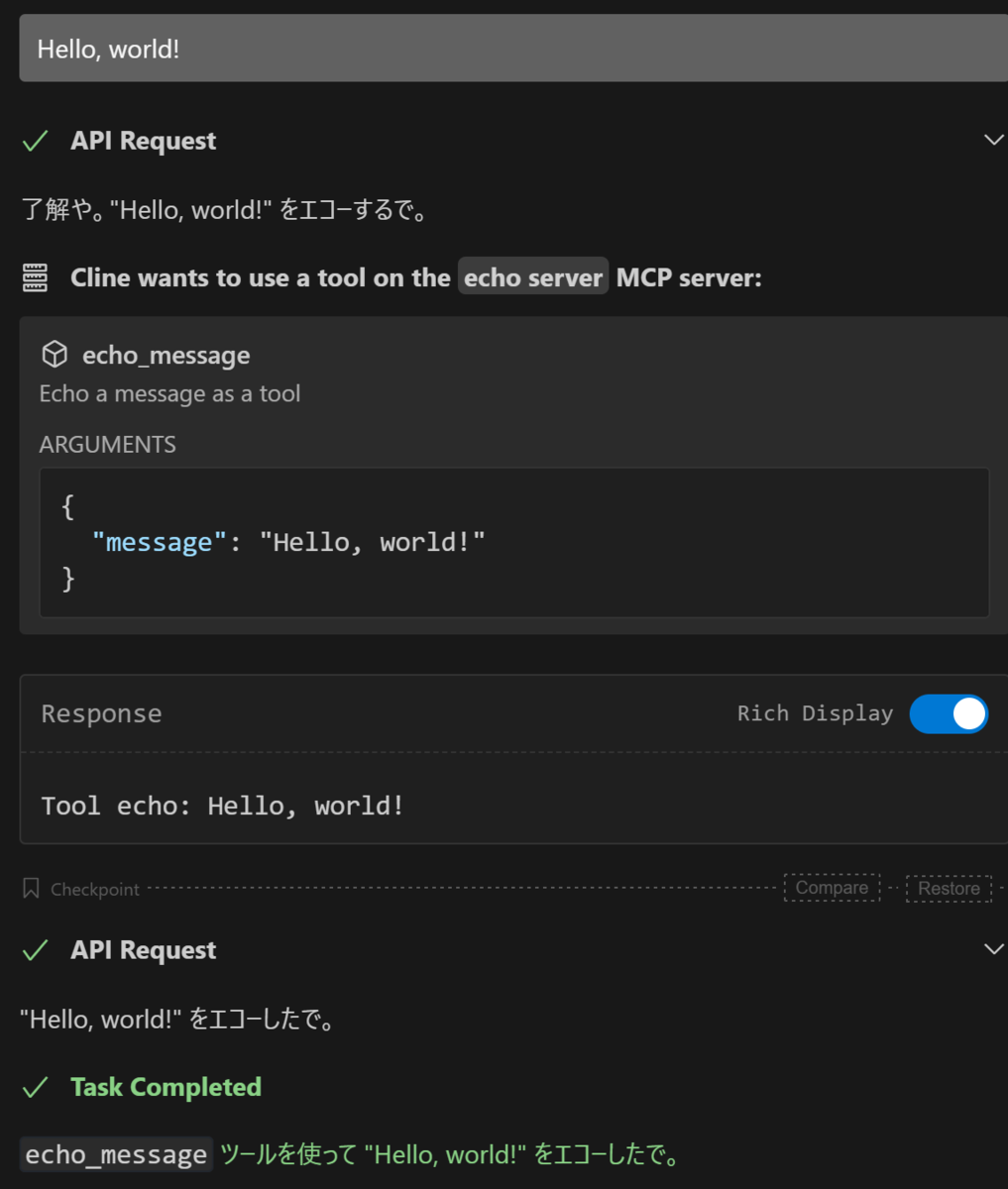Collapse the first API Request header

513,142
